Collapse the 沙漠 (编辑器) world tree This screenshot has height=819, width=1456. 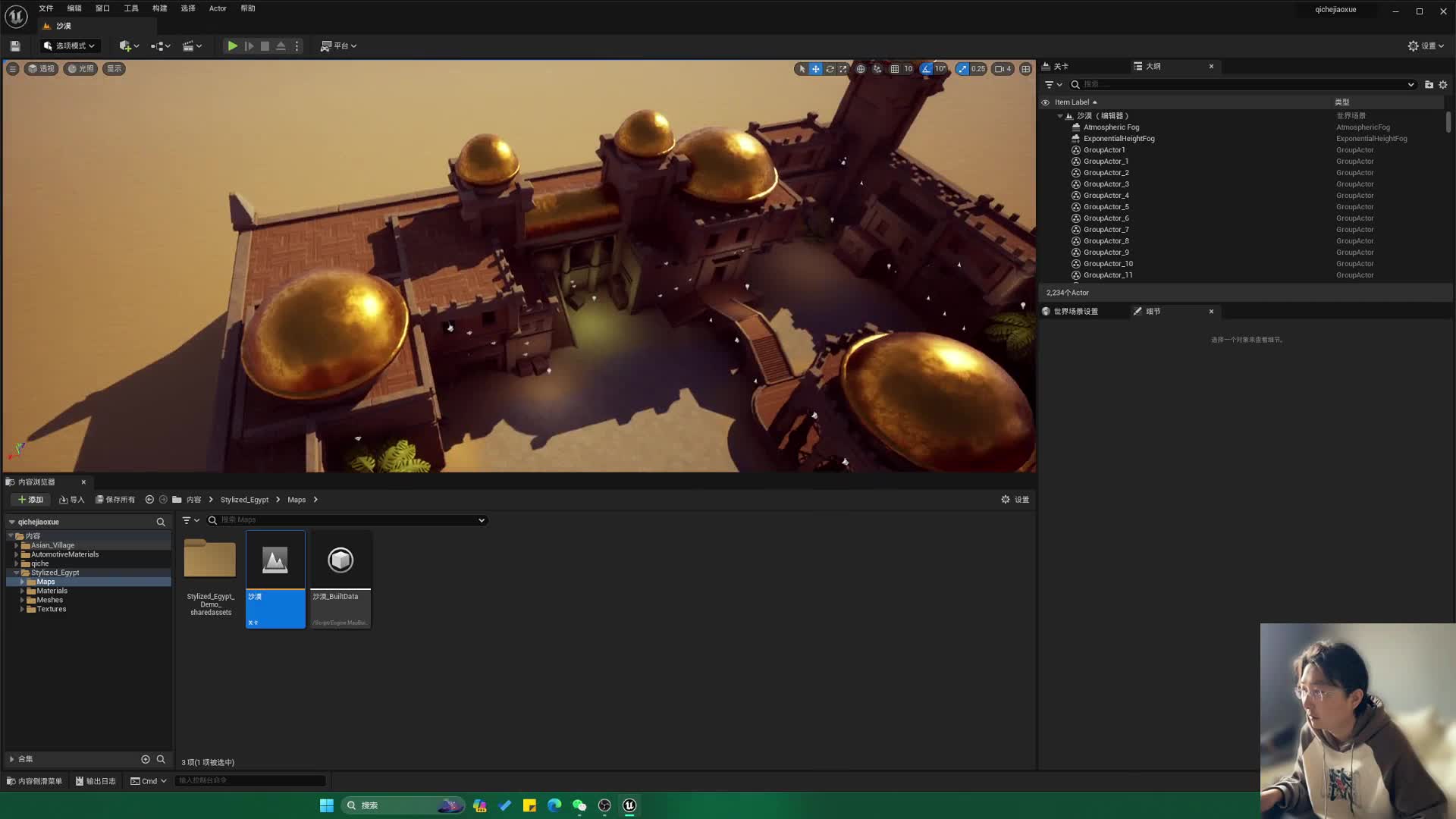[1060, 116]
